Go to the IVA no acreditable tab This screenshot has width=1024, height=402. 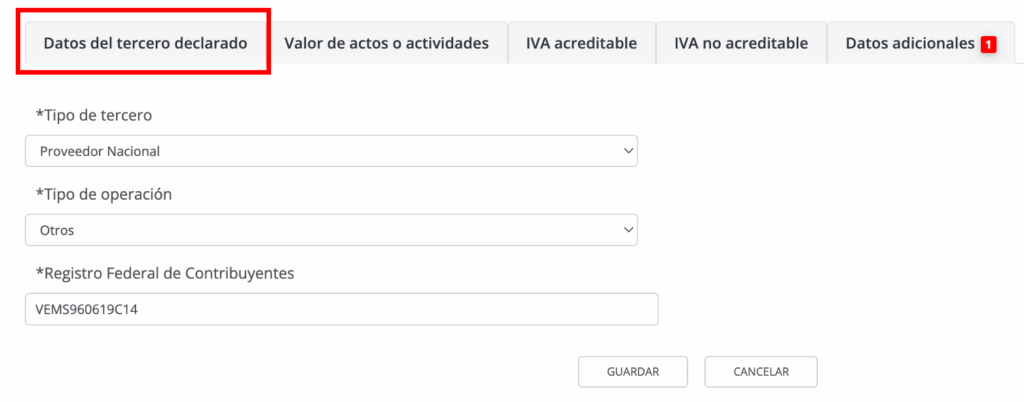(741, 43)
